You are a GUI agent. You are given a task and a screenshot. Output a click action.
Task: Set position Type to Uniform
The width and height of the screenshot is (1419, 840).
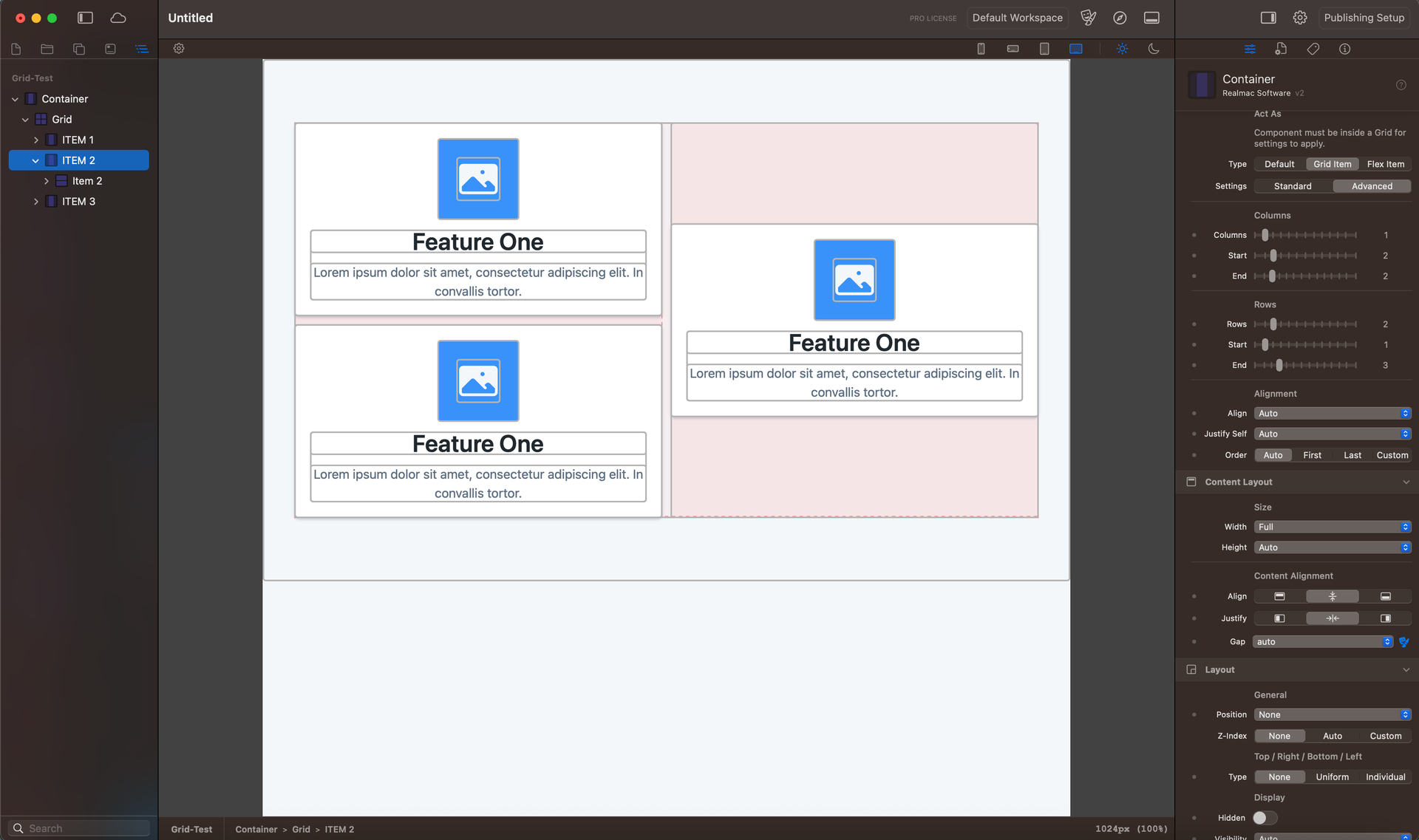coord(1333,777)
